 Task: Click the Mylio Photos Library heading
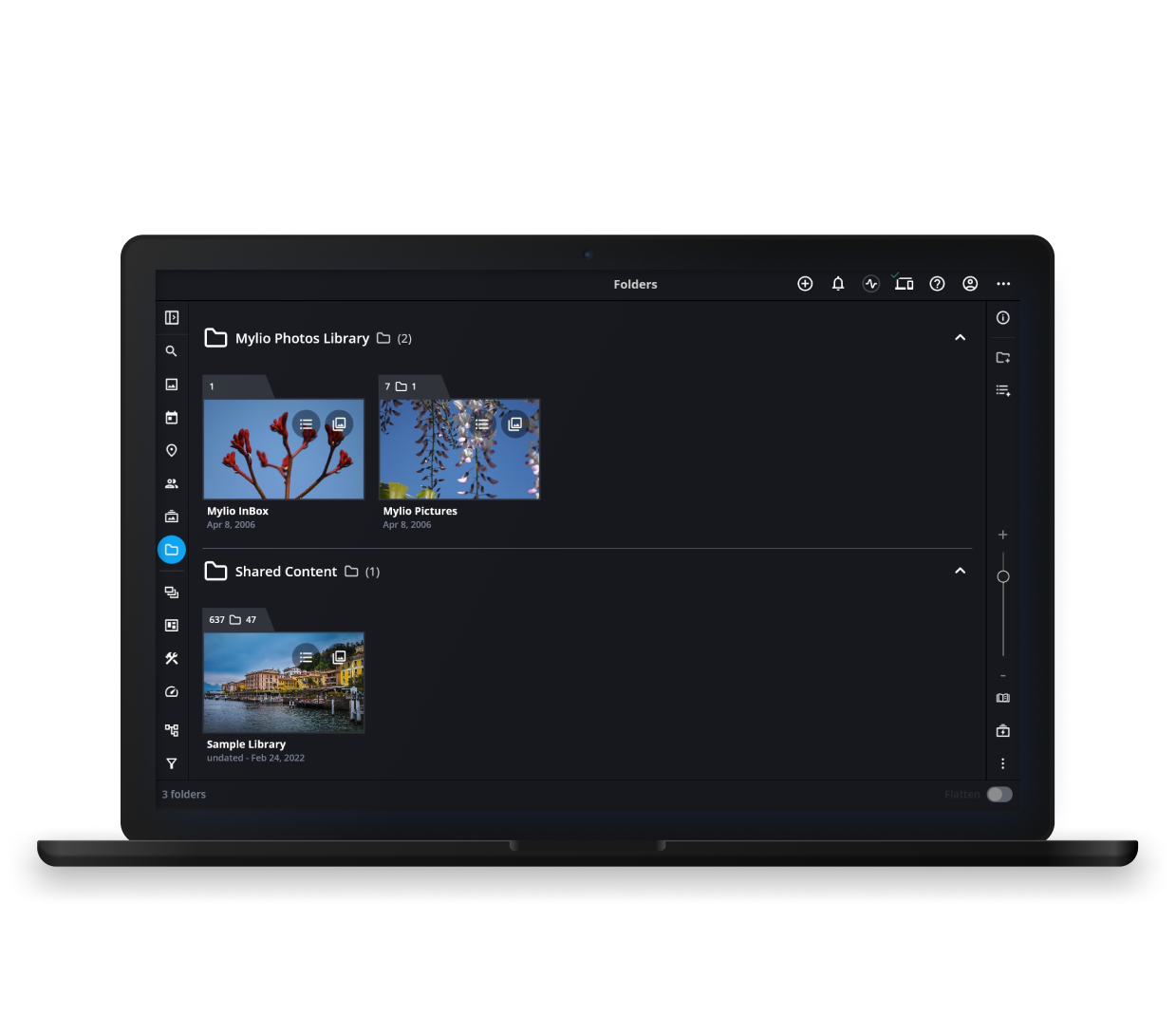(302, 338)
